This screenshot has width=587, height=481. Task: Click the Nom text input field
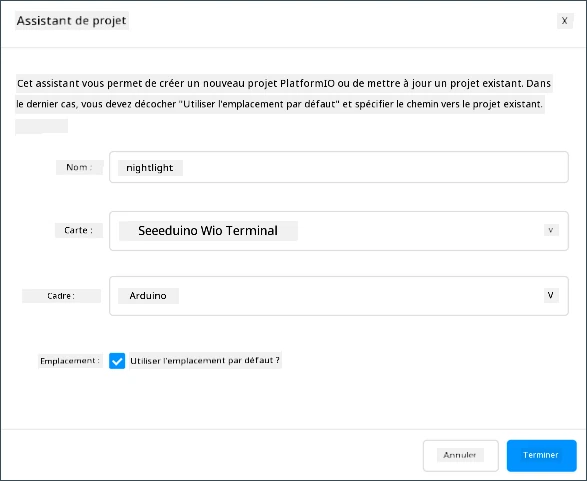[x=339, y=167]
